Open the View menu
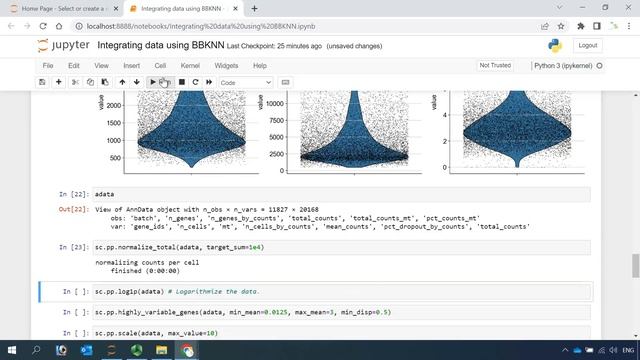Screen dimensions: 640x360 tap(101, 66)
